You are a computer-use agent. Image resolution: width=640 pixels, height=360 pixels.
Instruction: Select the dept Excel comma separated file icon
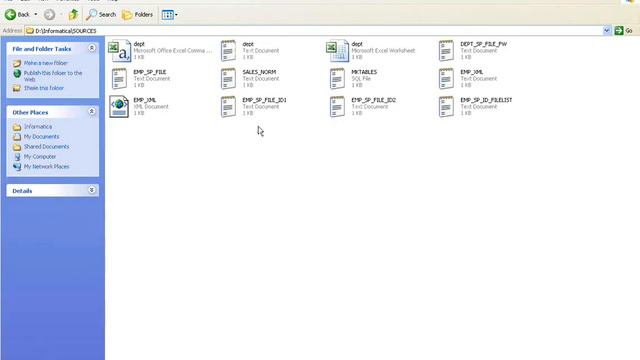coord(120,51)
